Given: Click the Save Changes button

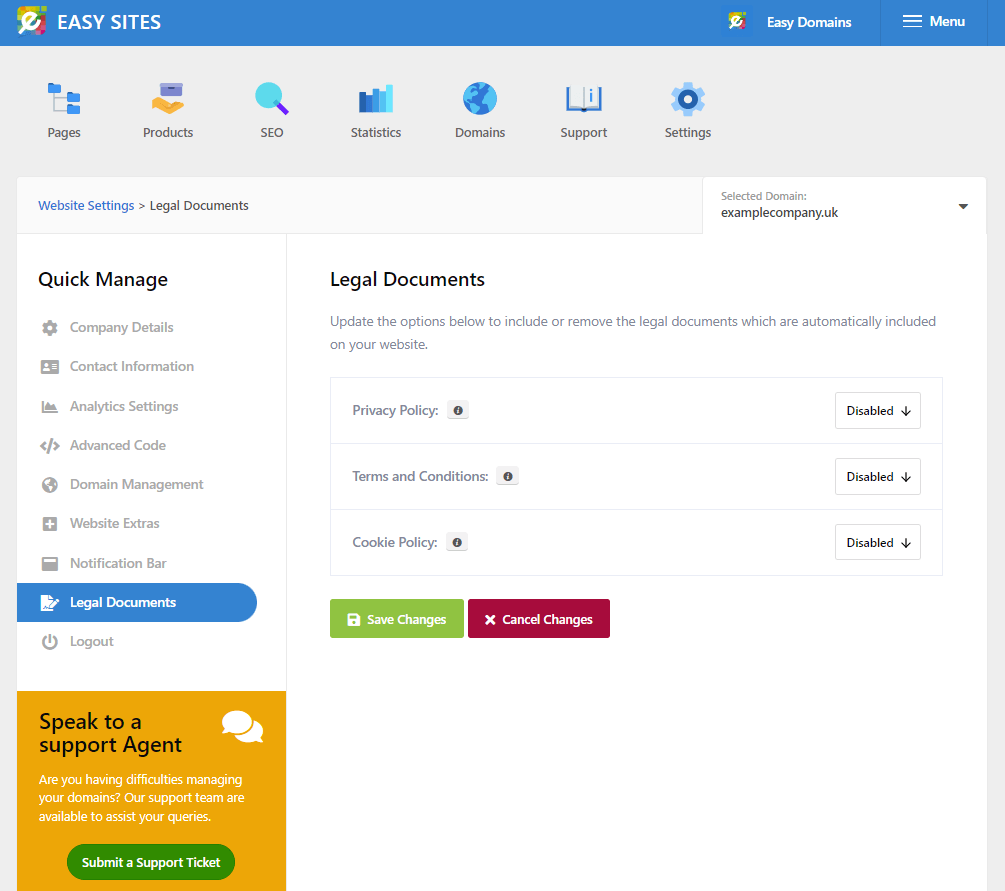Looking at the screenshot, I should pos(397,619).
